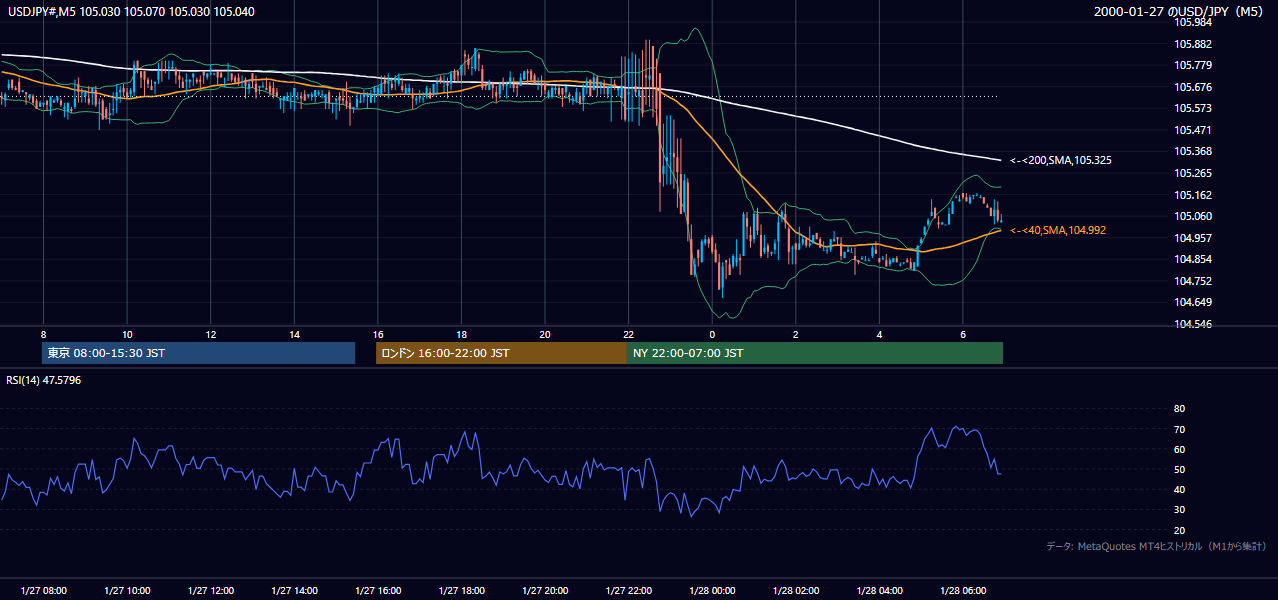
Task: Select the 40 SMA label 104.992
Action: pos(1058,230)
